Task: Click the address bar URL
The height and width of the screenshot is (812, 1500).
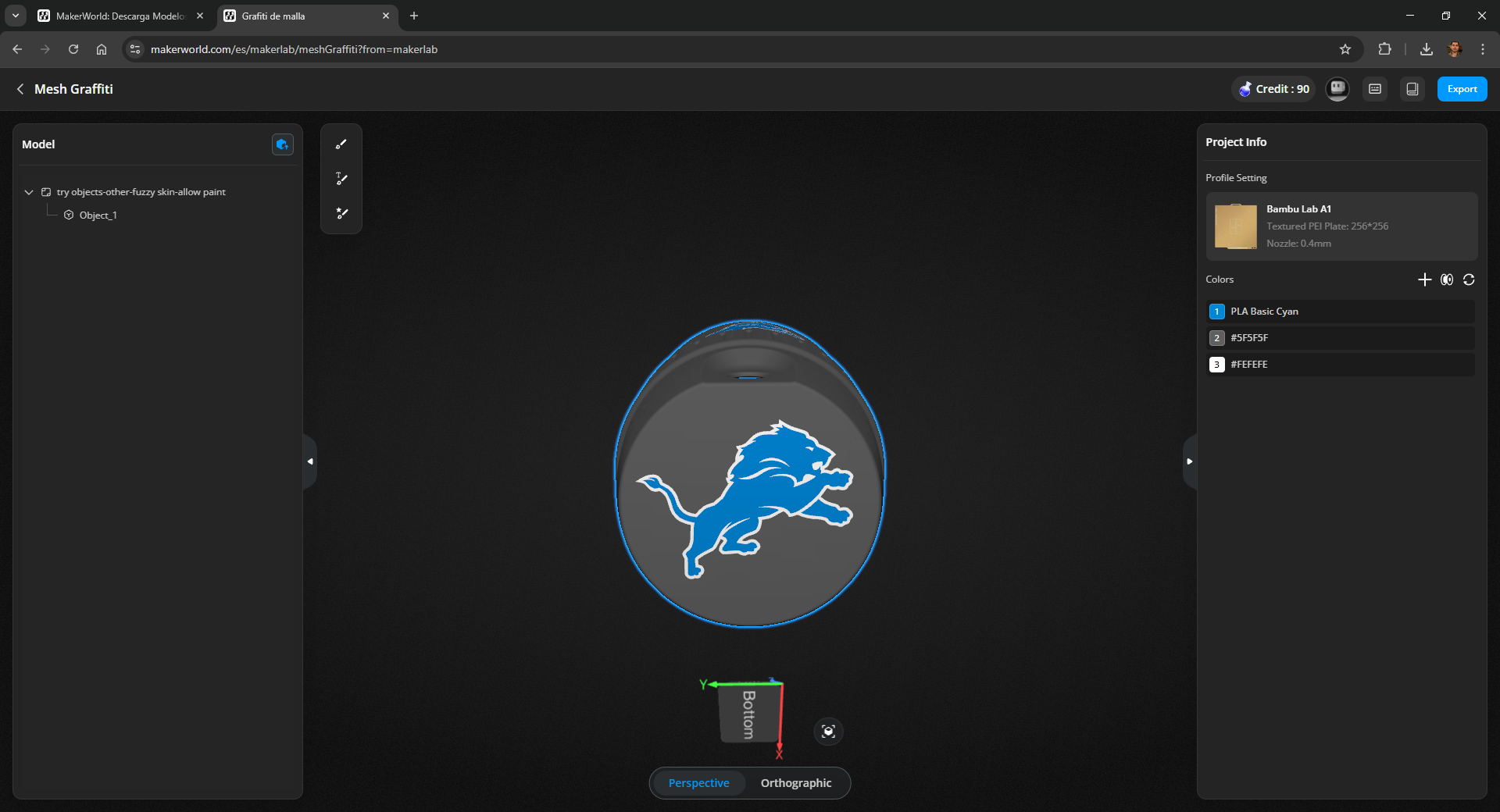Action: [x=294, y=49]
